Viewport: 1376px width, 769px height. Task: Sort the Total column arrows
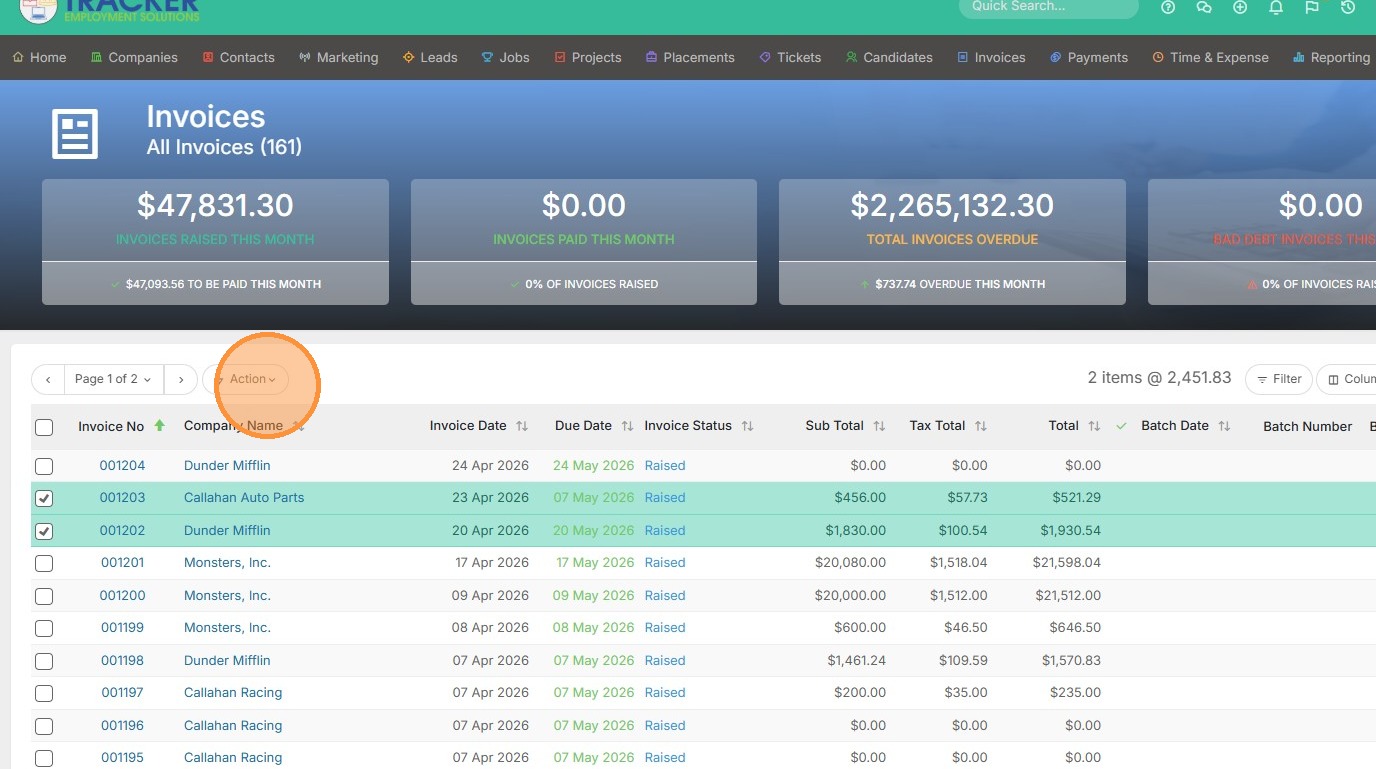(x=1094, y=426)
